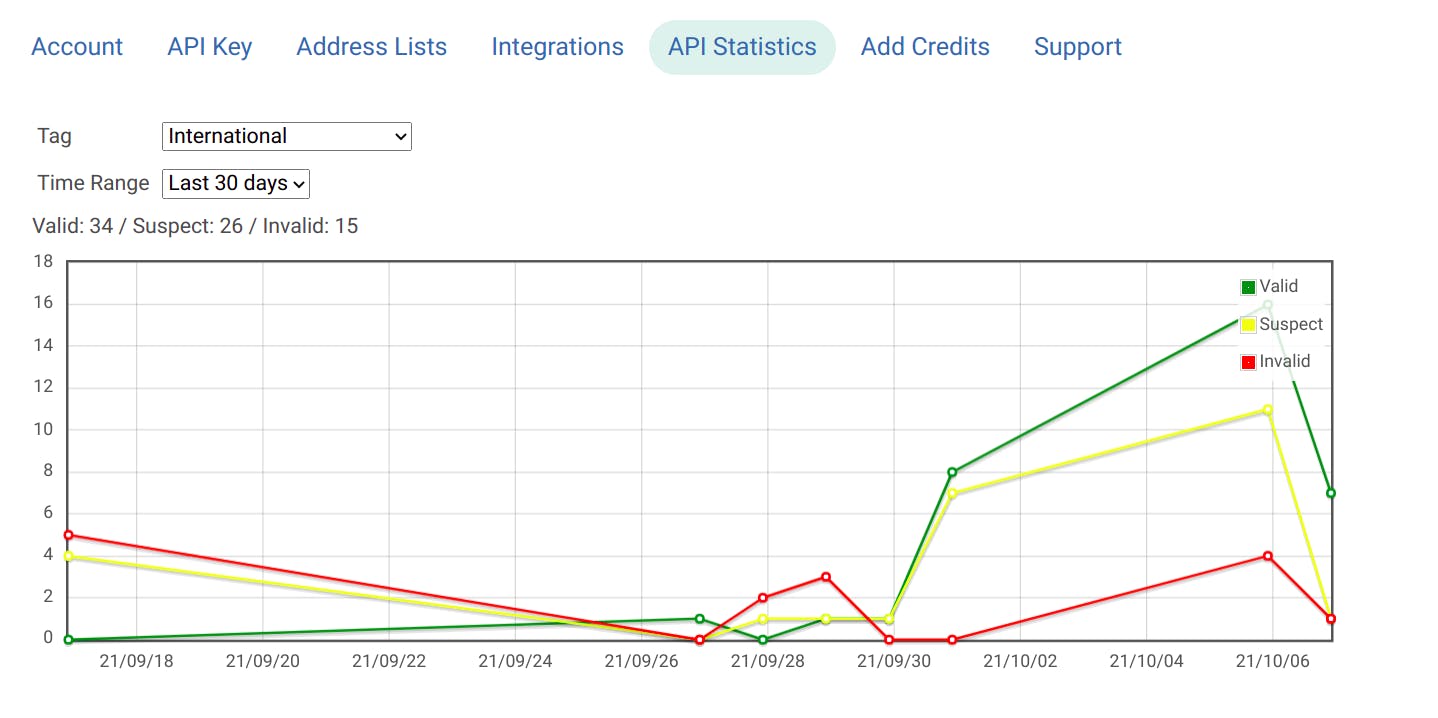Toggle the Suspect series legend label

point(1291,324)
